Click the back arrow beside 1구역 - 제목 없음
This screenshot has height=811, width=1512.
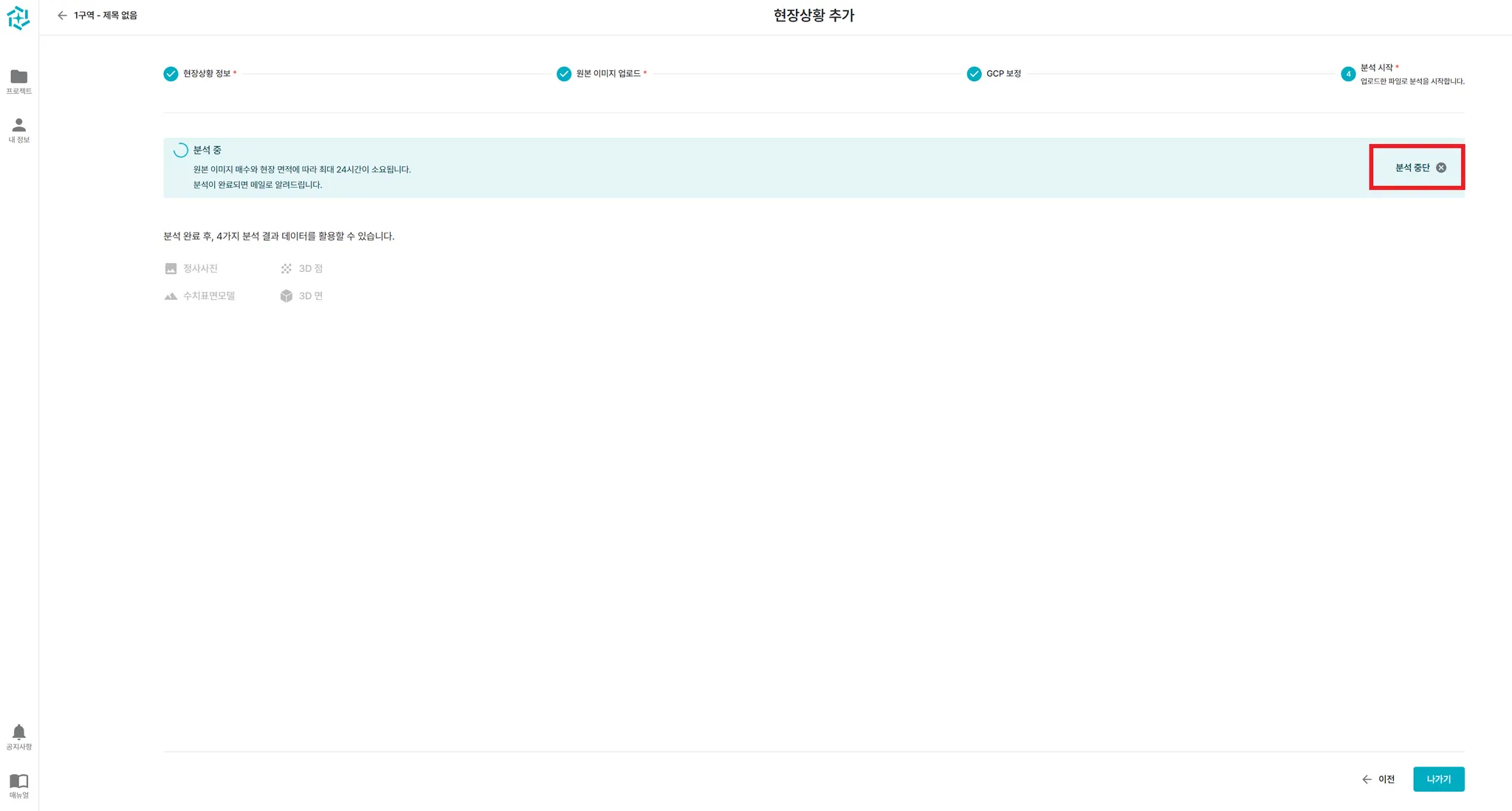pos(62,16)
